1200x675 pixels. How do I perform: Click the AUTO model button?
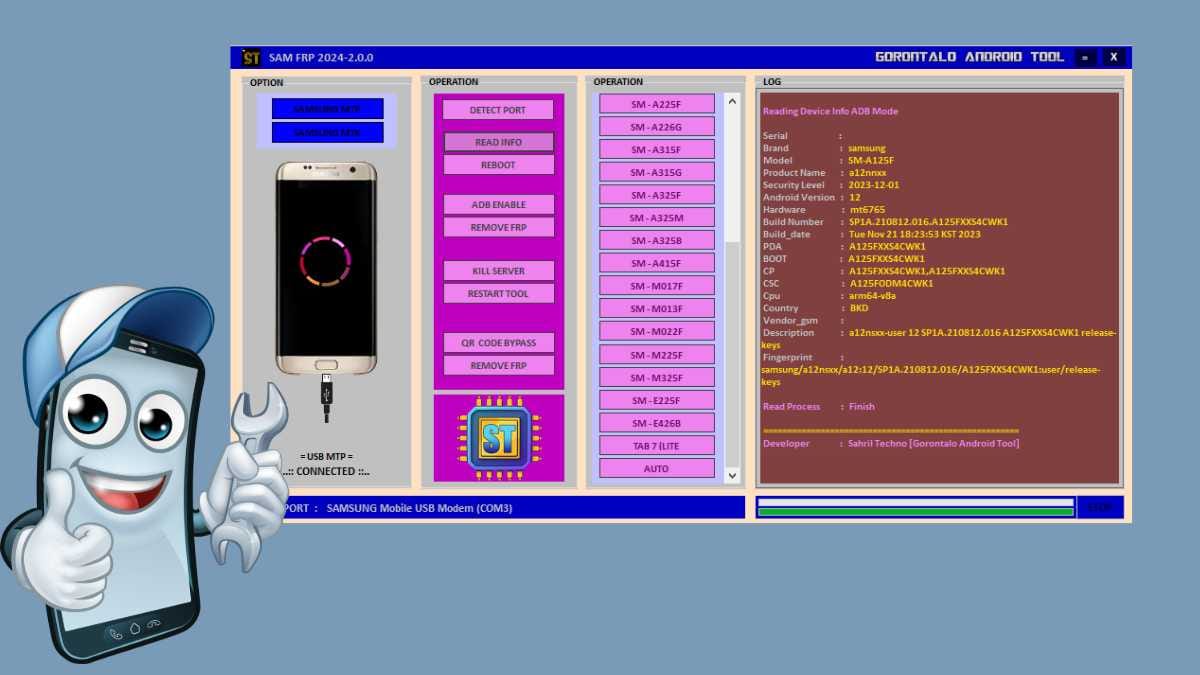point(656,469)
